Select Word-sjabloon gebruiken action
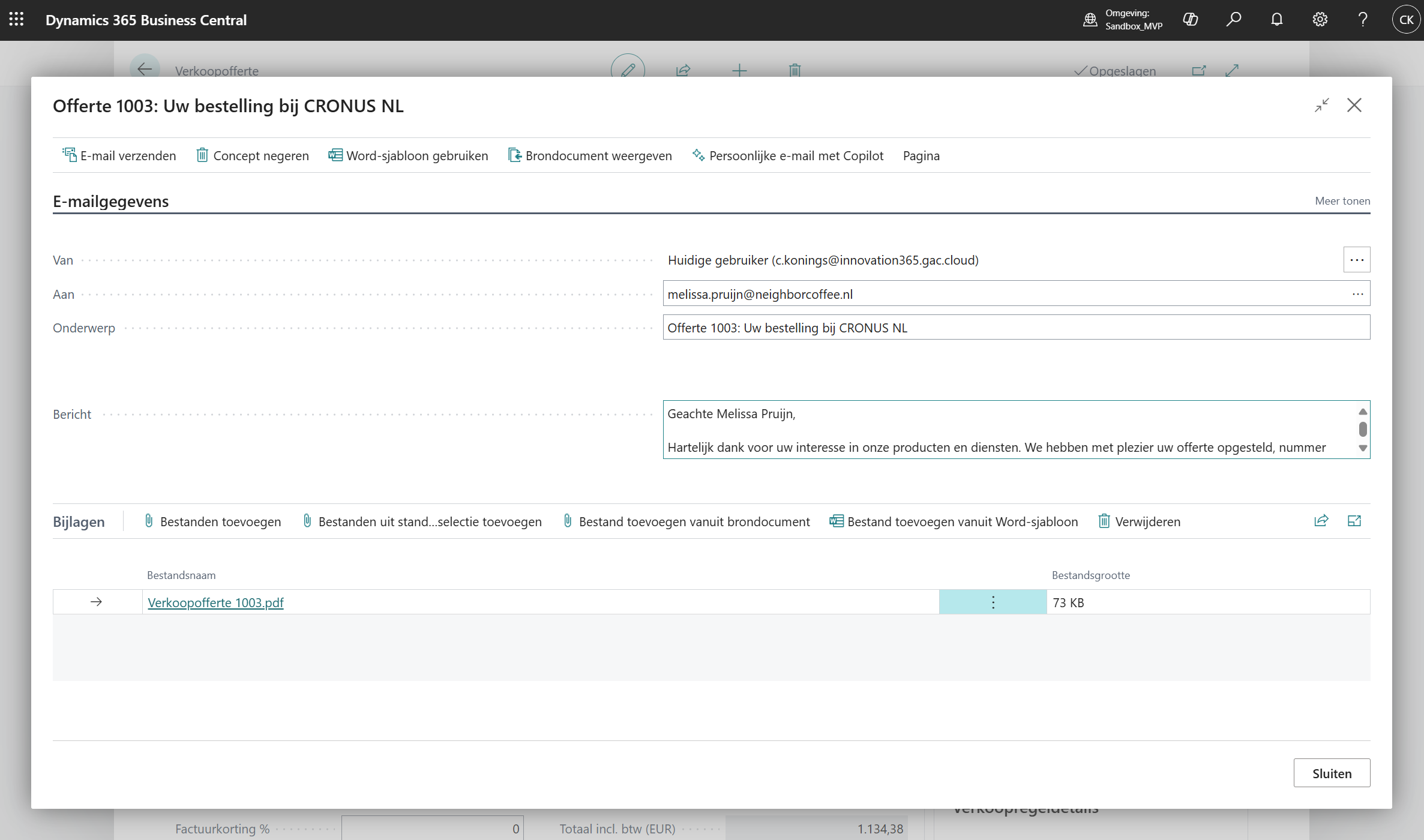The image size is (1424, 840). (x=408, y=155)
